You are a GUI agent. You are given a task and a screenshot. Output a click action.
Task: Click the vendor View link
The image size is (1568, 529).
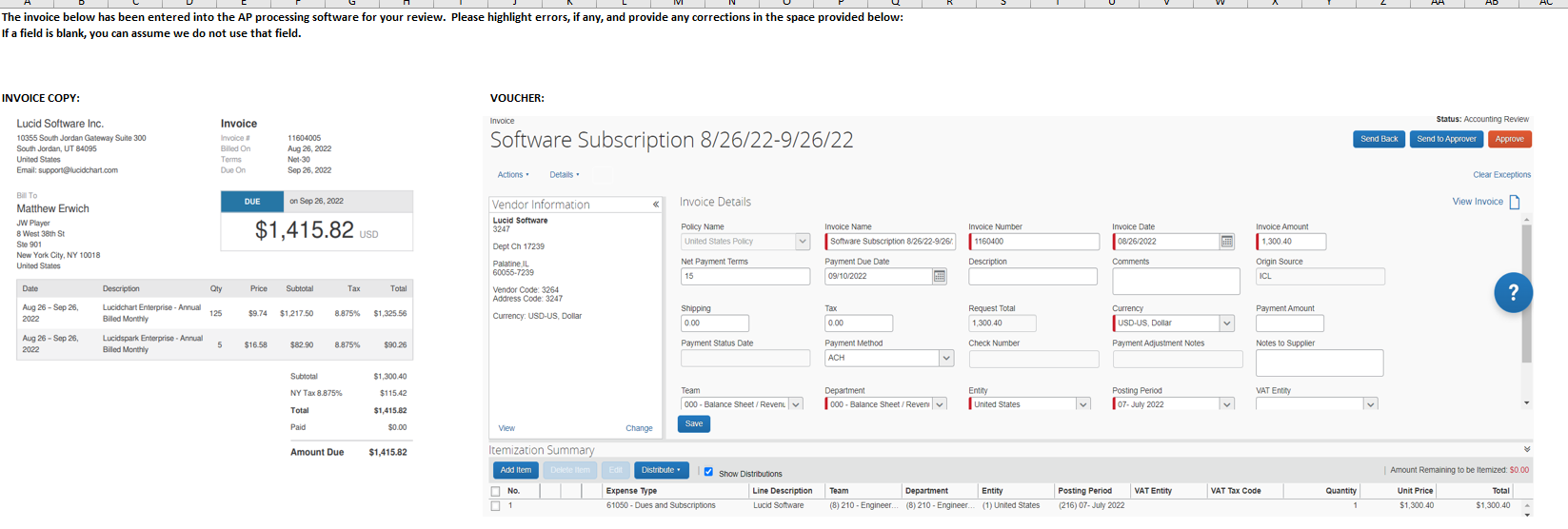click(506, 428)
